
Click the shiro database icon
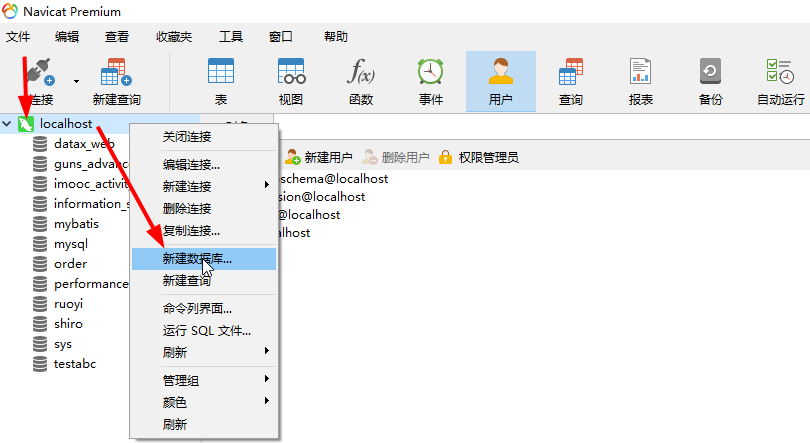click(x=40, y=324)
